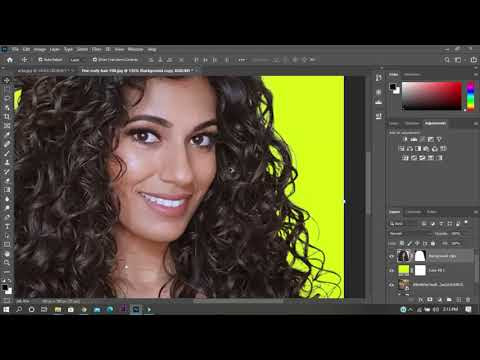Add a Brightness/Contrast adjustment icon
The height and width of the screenshot is (360, 480).
click(405, 139)
